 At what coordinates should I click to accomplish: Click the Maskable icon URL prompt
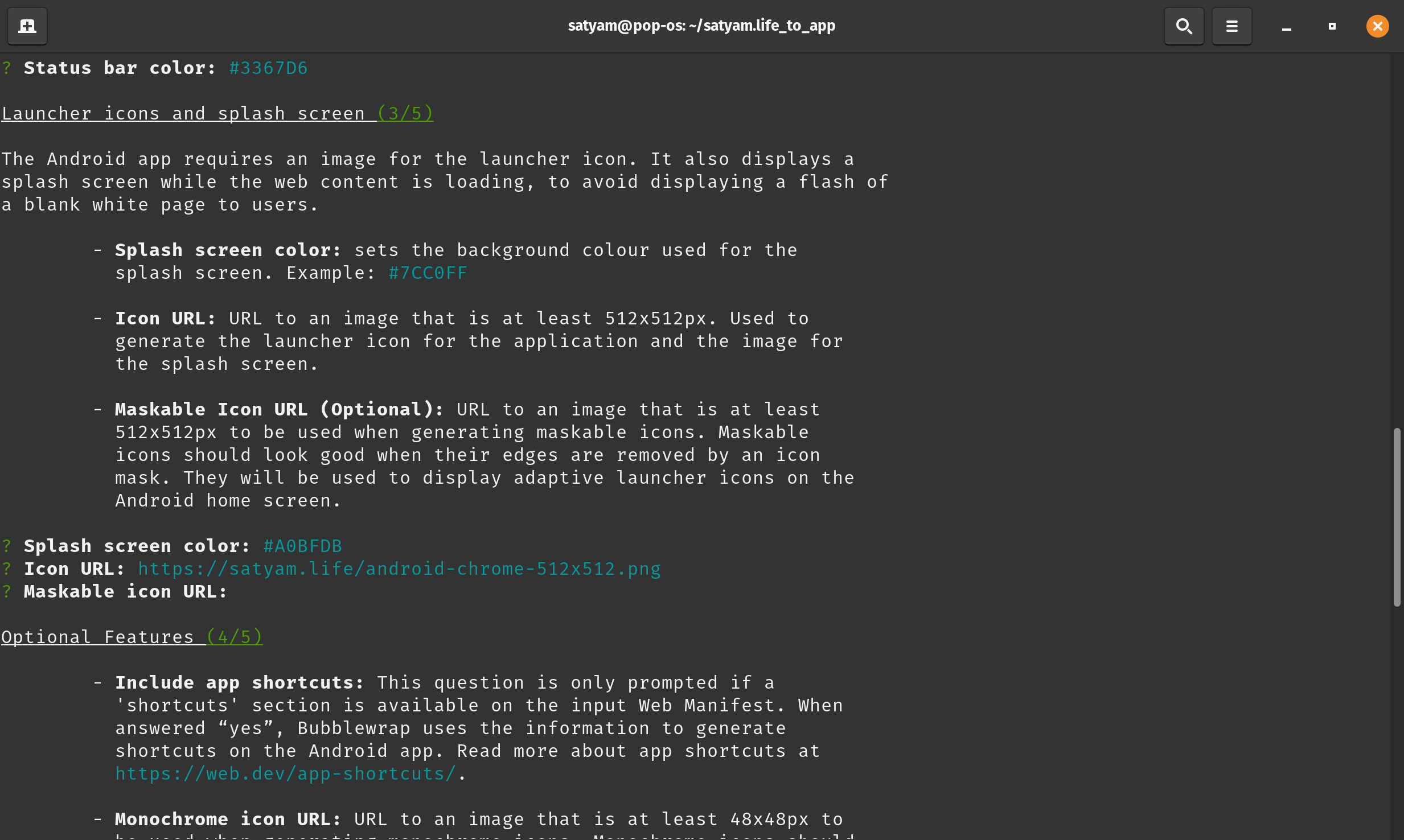click(x=126, y=592)
